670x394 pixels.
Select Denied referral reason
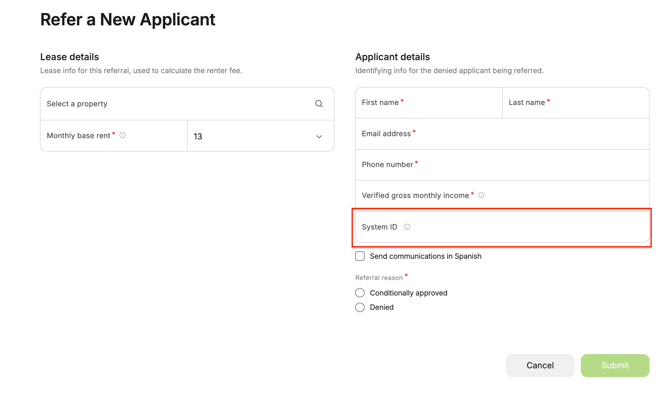point(360,307)
